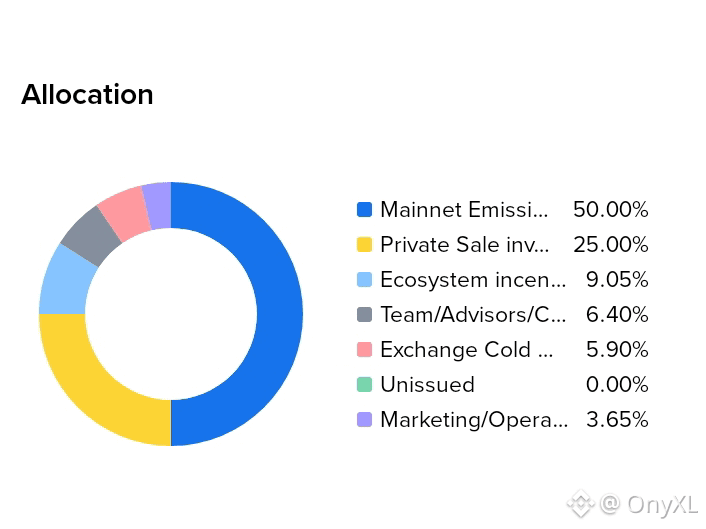The image size is (706, 529).
Task: Click the gray Team/Advisors legend swatch
Action: (364, 315)
